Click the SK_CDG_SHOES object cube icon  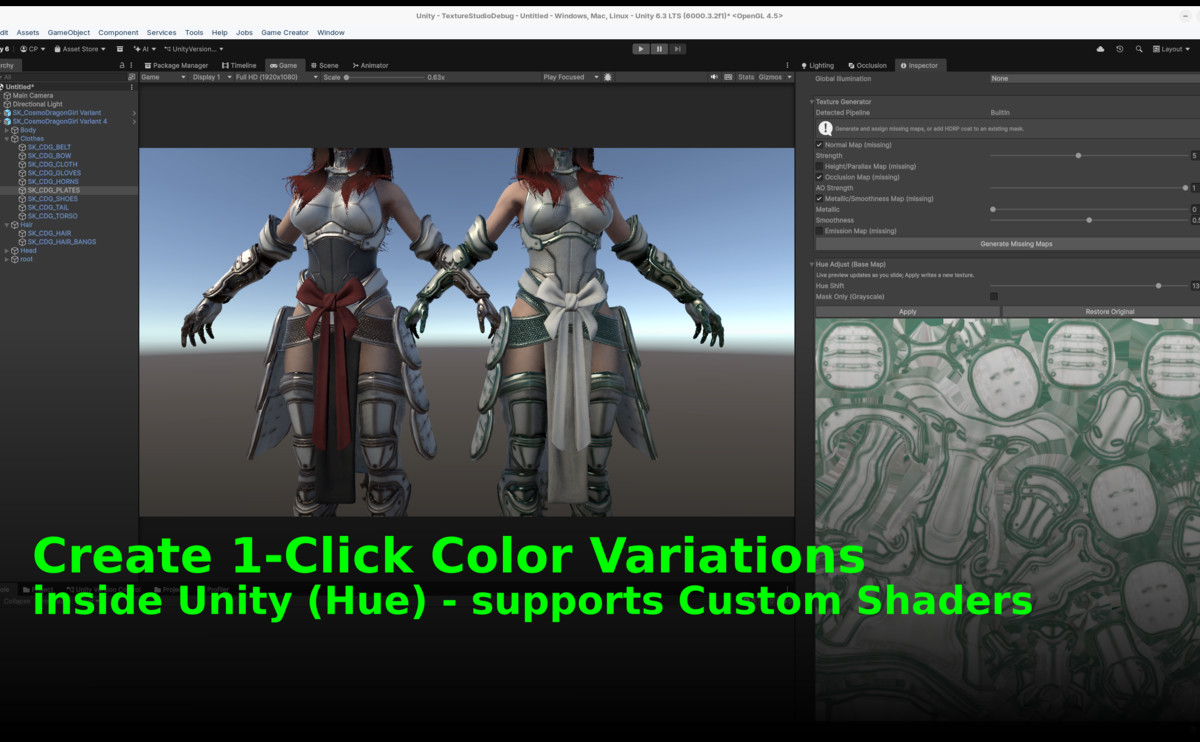pos(22,198)
